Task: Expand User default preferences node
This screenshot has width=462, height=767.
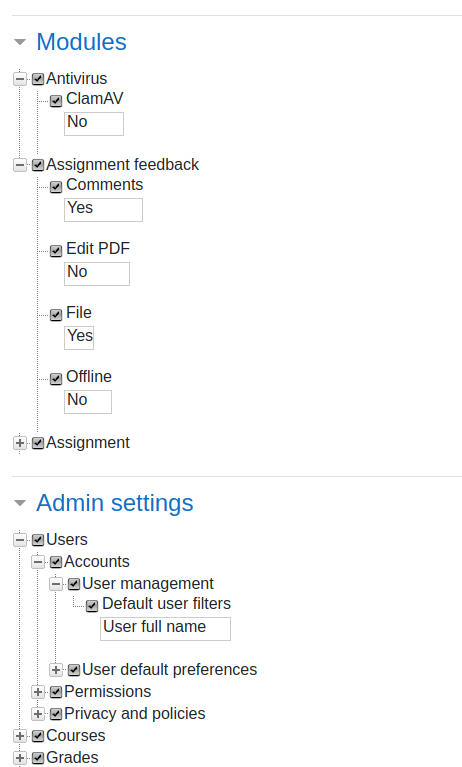Action: point(56,670)
